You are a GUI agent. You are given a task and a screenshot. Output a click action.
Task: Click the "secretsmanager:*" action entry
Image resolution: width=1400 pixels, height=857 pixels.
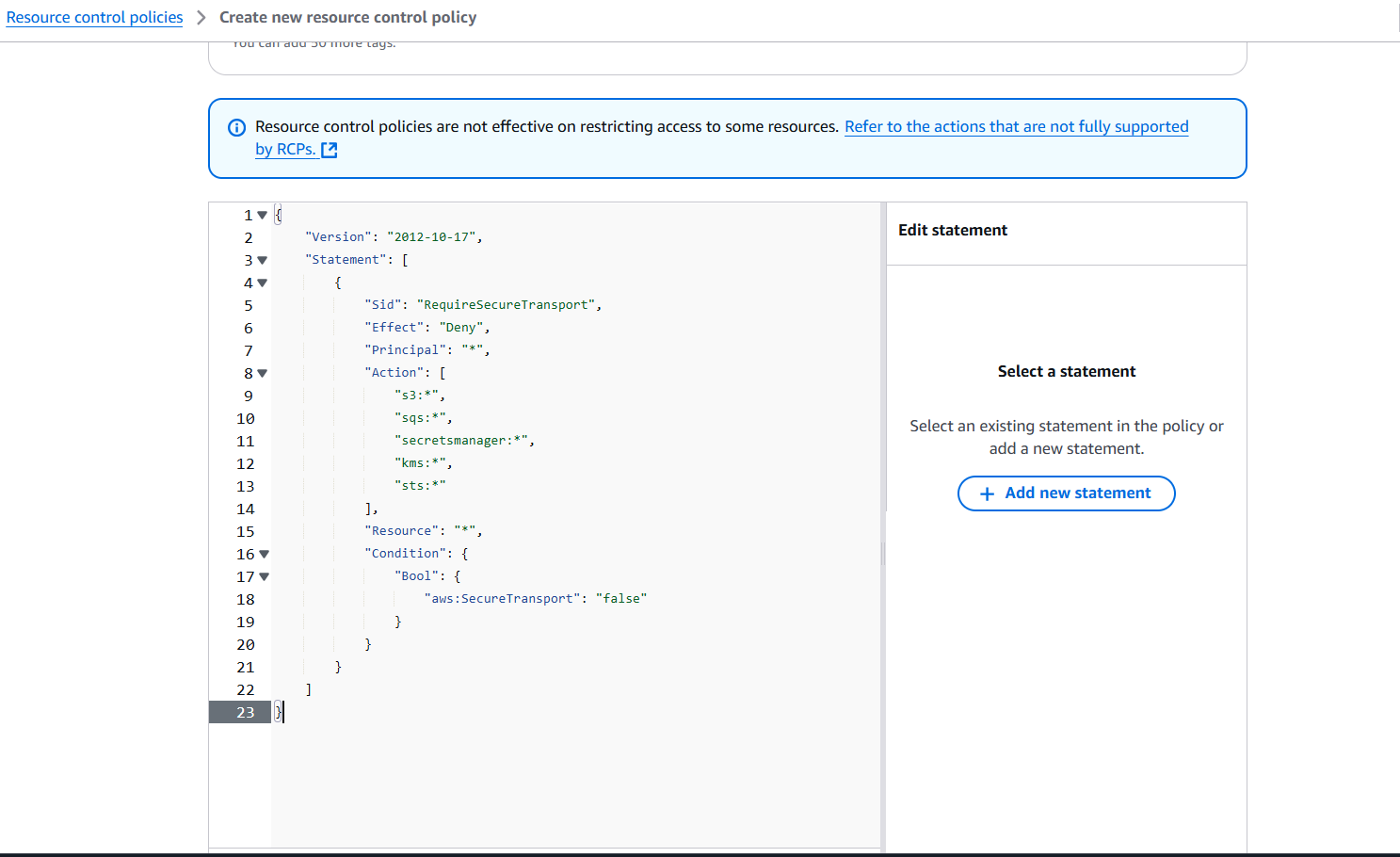point(461,441)
